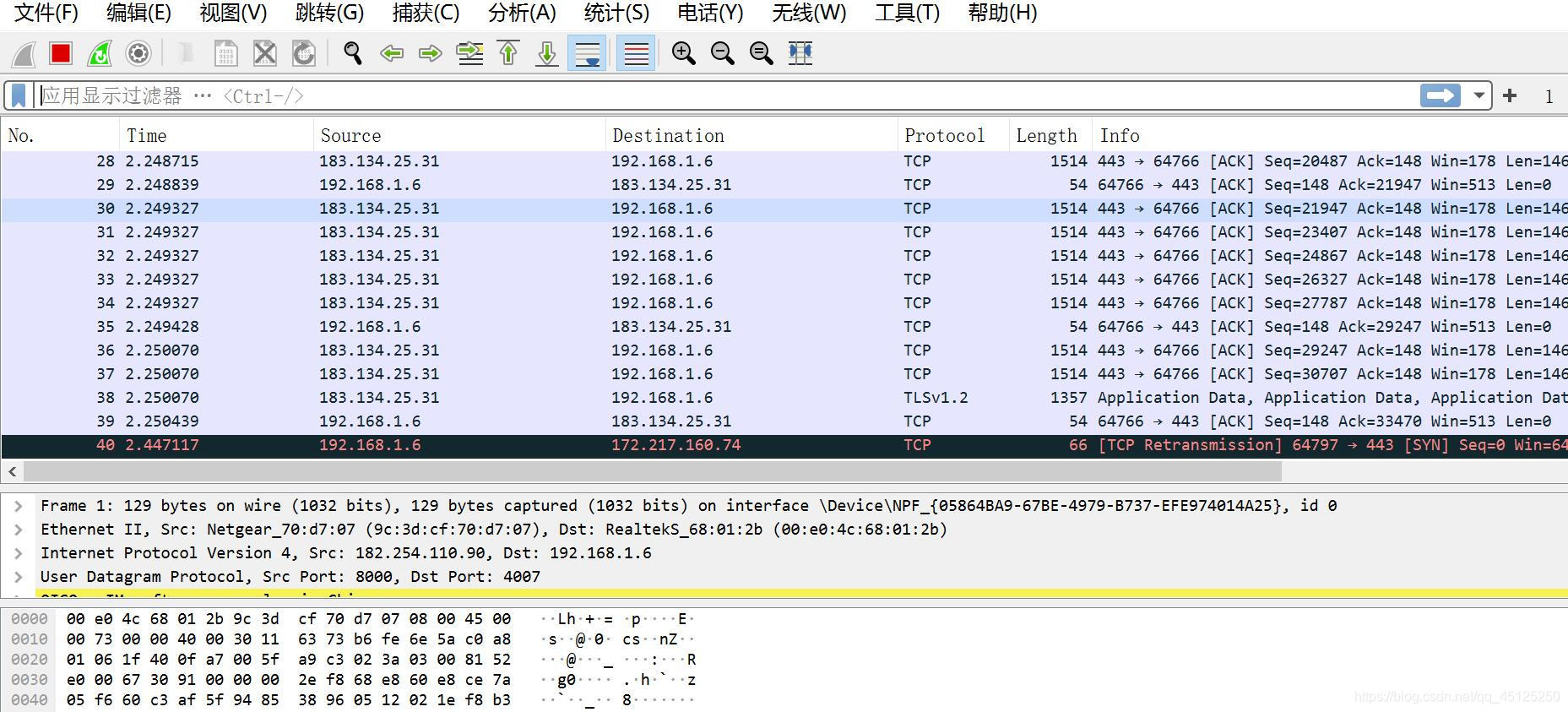
Task: Find a packet with magnifier icon
Action: [353, 53]
